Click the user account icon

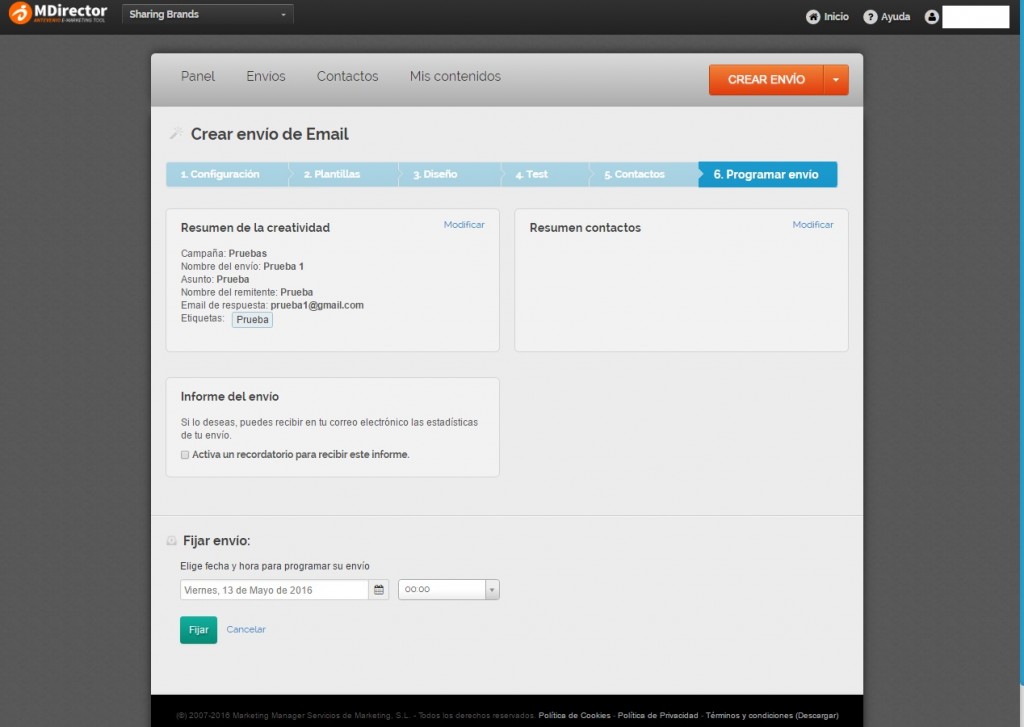932,17
